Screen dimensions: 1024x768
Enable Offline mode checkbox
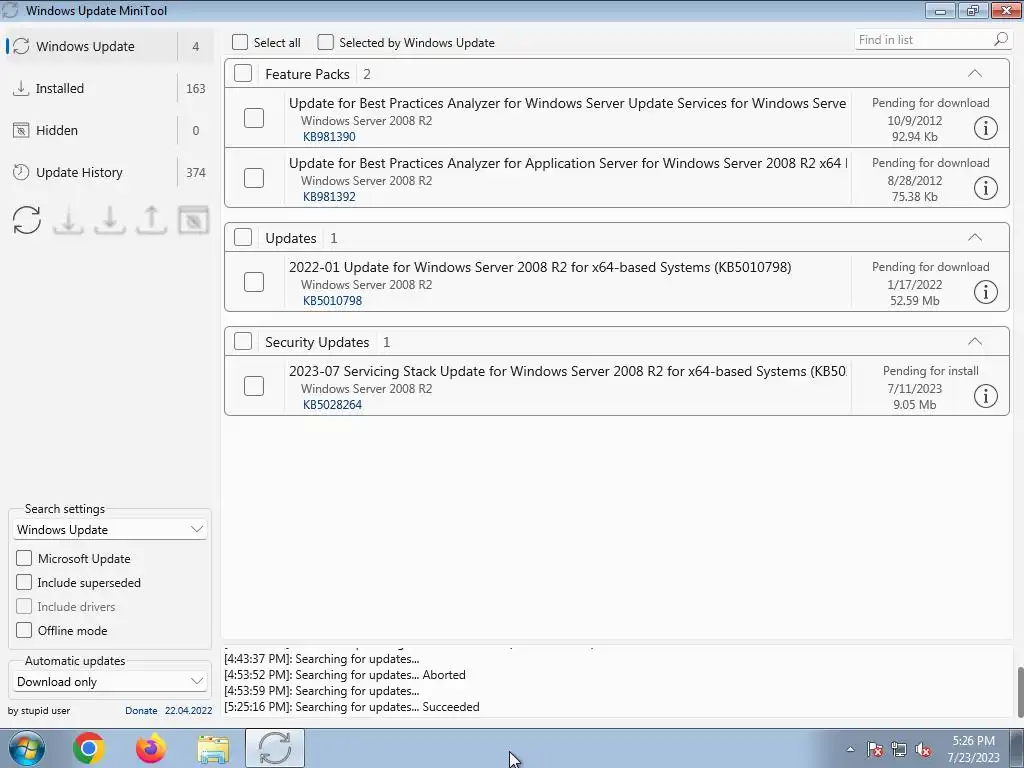coord(24,630)
